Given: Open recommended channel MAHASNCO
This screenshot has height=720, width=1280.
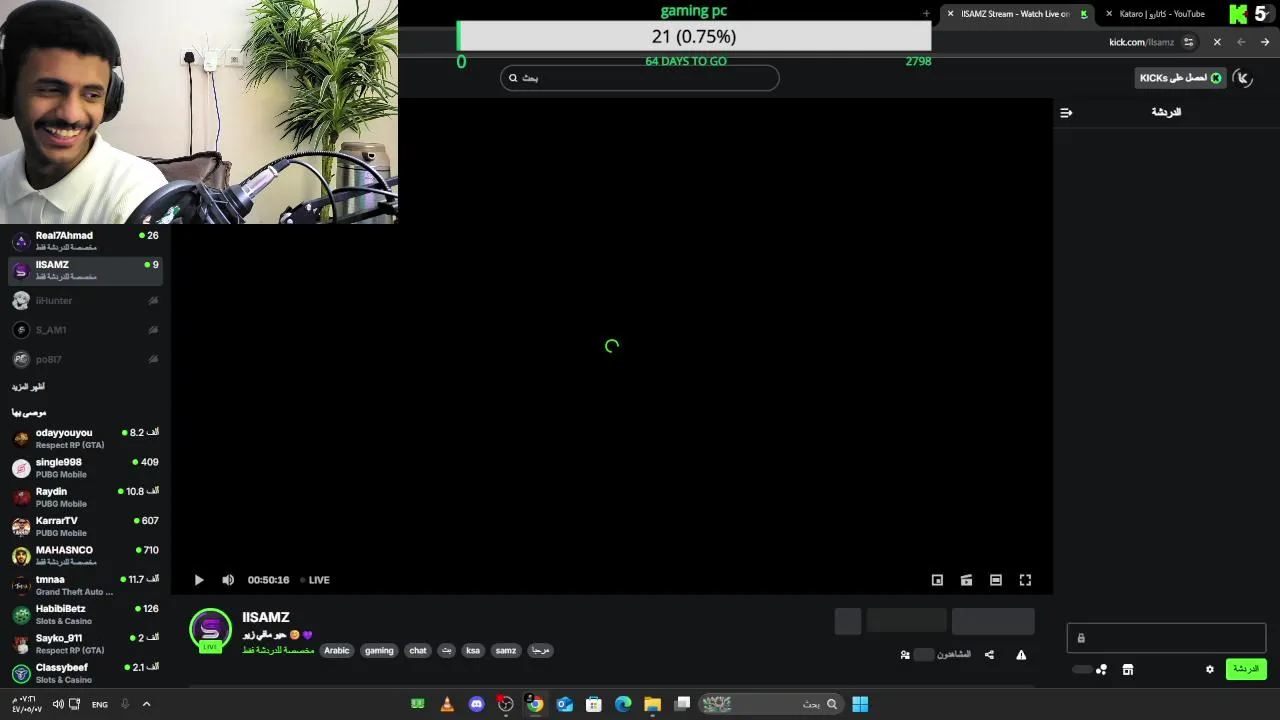Looking at the screenshot, I should point(85,555).
